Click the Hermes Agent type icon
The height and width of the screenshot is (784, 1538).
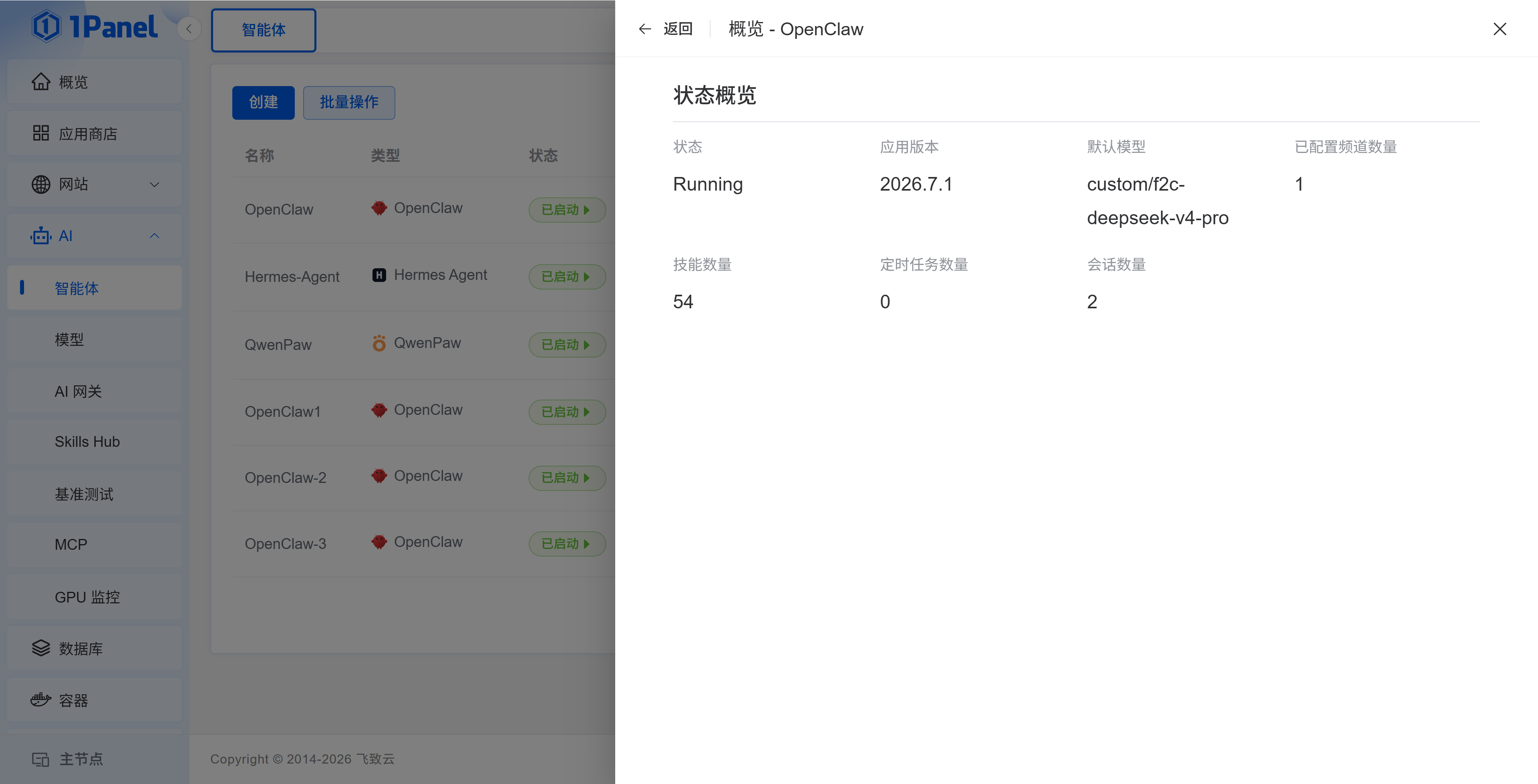pyautogui.click(x=379, y=275)
